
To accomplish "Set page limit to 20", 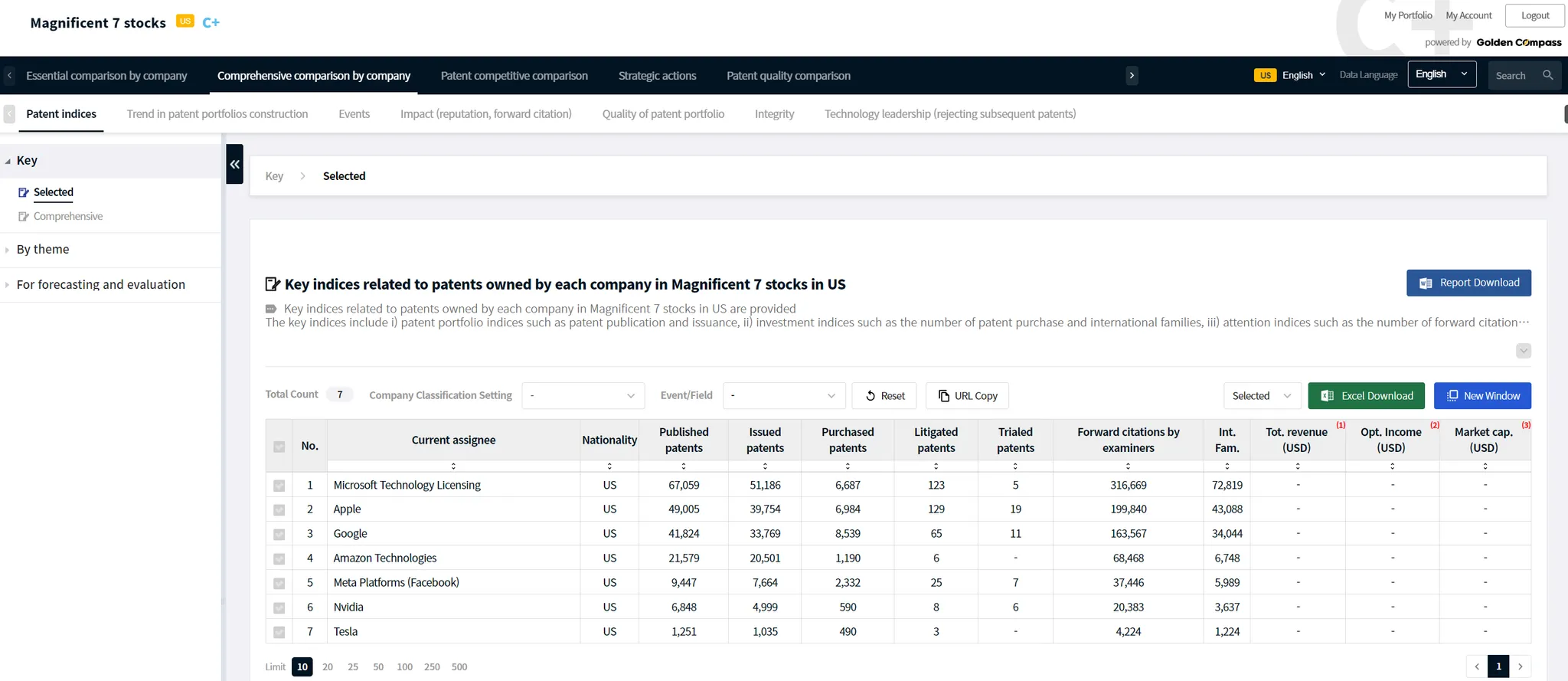I will (x=328, y=667).
